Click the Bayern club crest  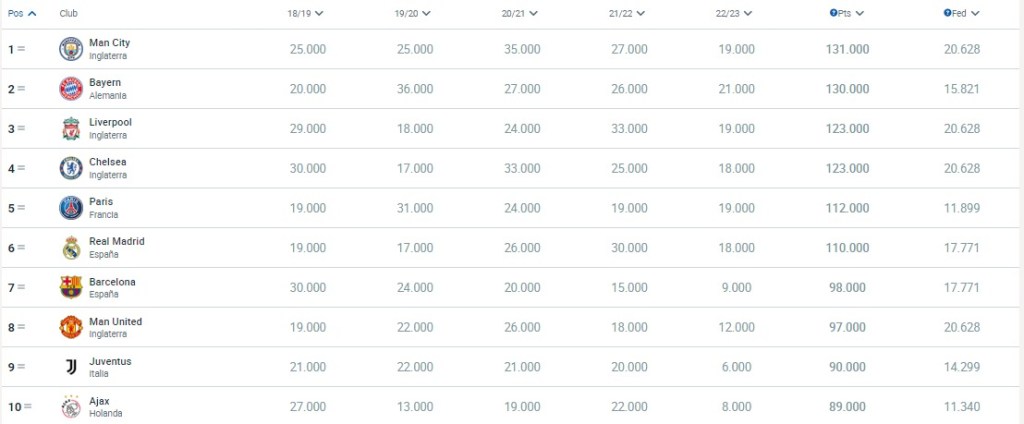70,89
